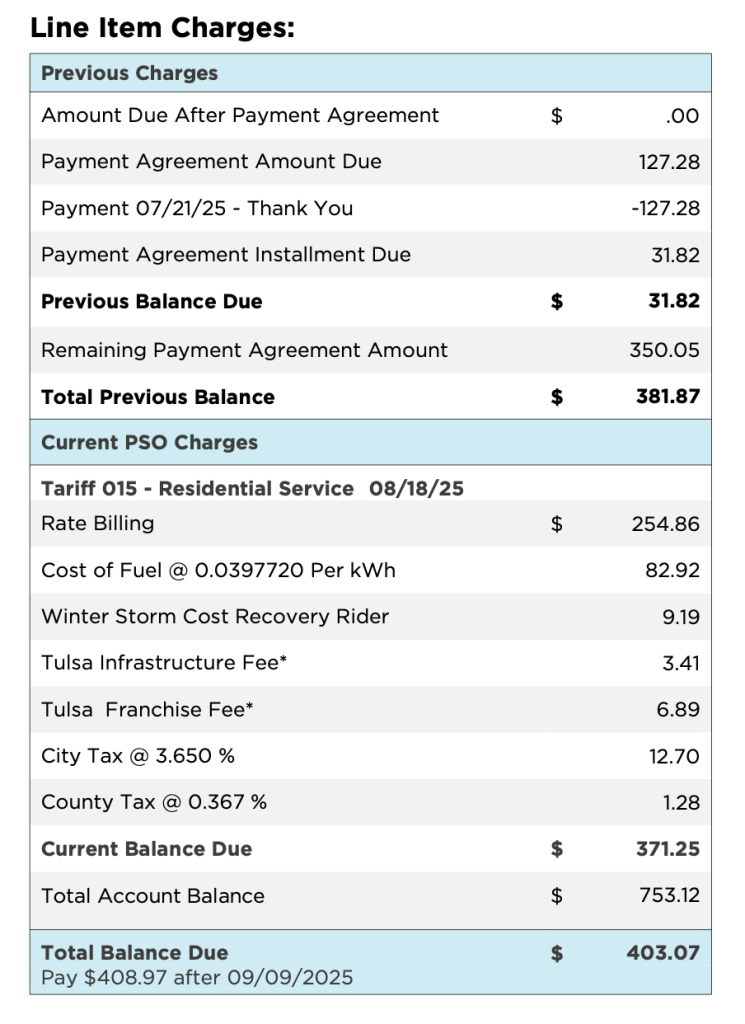Screen dimensions: 745x1024
Task: Select the Payment 07/21/25 - Thank You line
Action: 197,208
